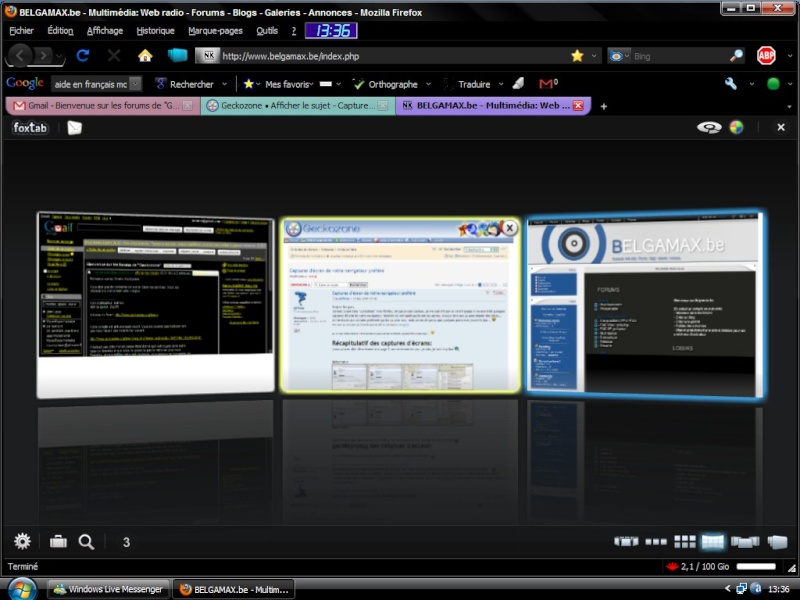Close the FoxTab panel with its X
The height and width of the screenshot is (600, 800).
[781, 127]
